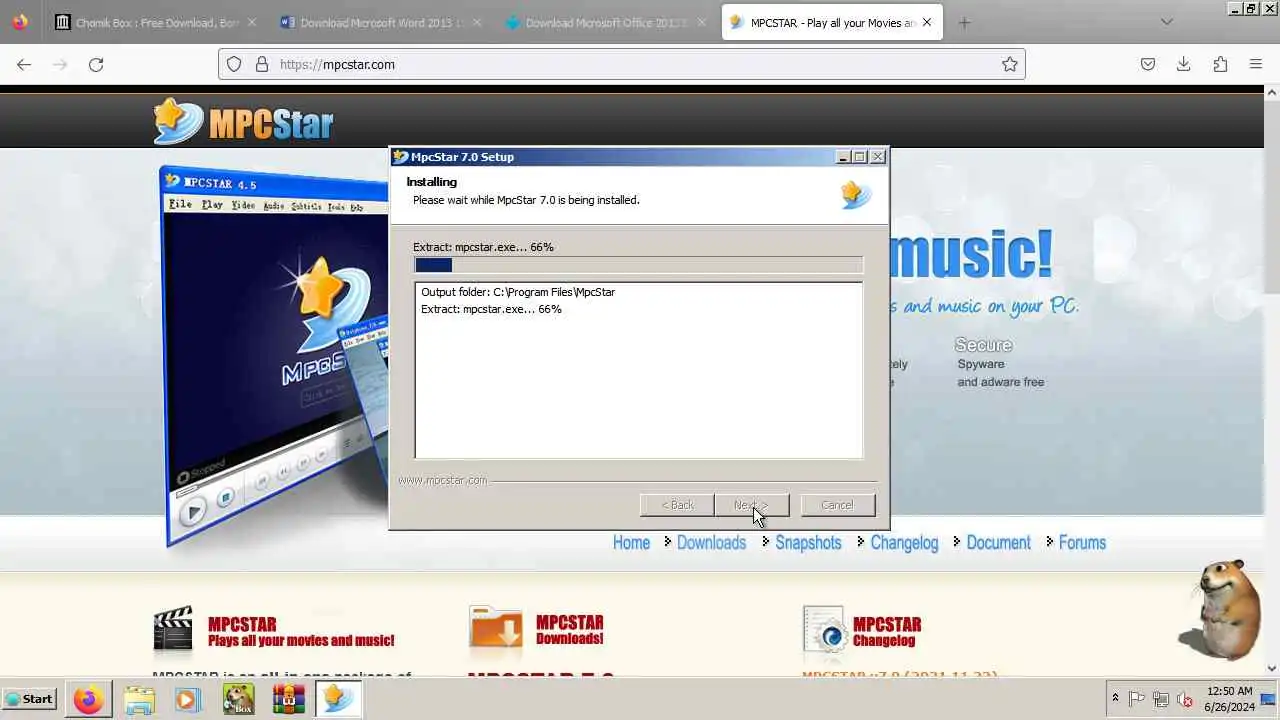Click the Show desktop tray button
Screen dimensions: 1280x720
(x=1270, y=699)
